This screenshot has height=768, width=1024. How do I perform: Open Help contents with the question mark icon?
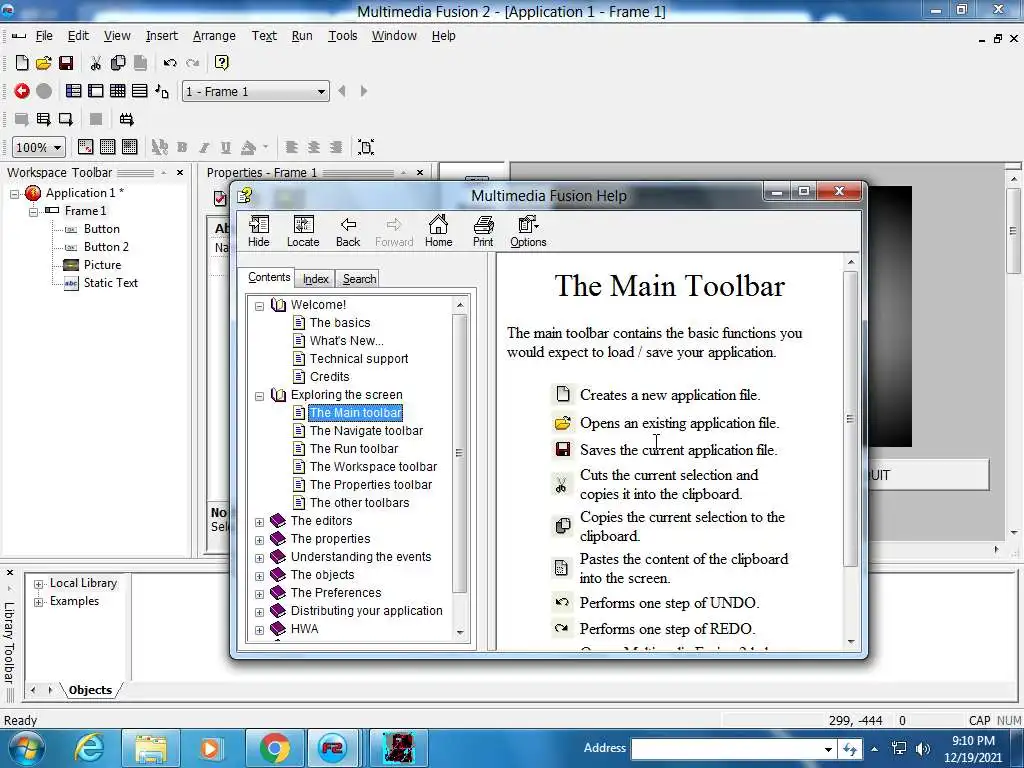point(221,63)
